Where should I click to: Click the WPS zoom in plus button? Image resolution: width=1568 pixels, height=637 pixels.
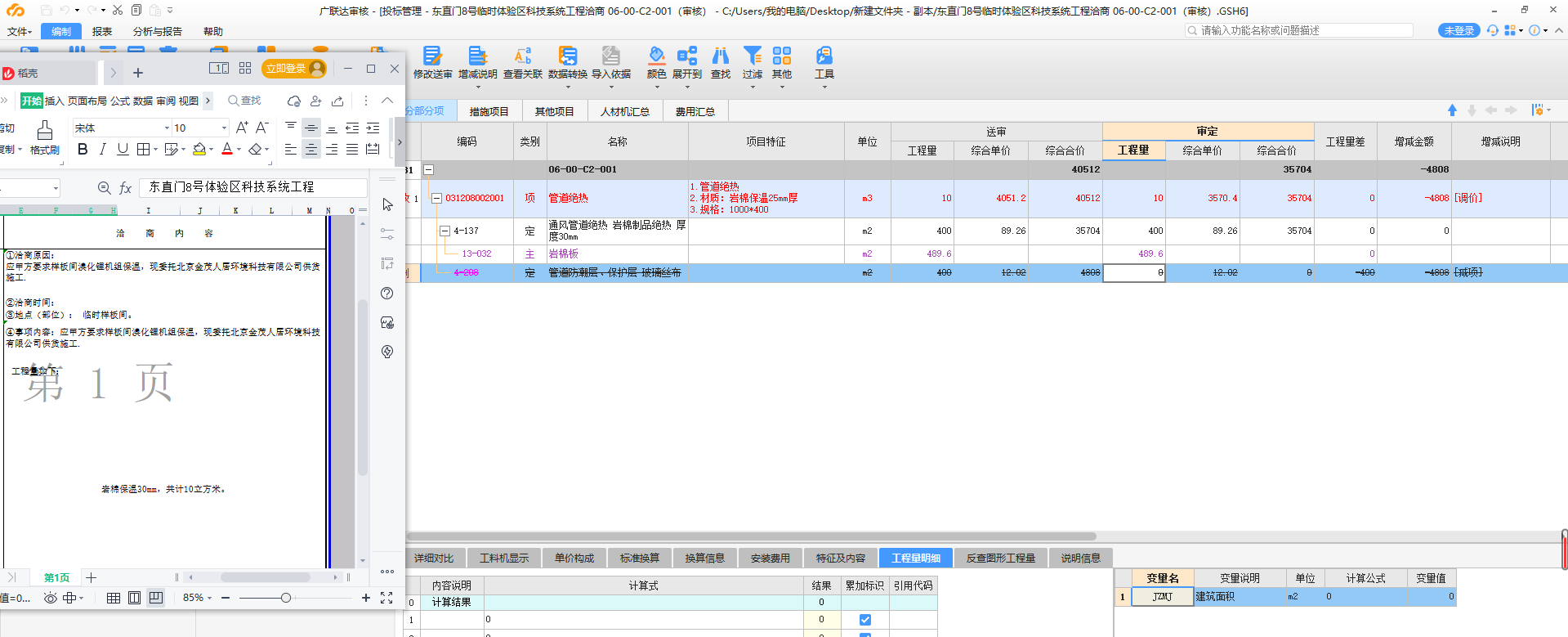(366, 598)
